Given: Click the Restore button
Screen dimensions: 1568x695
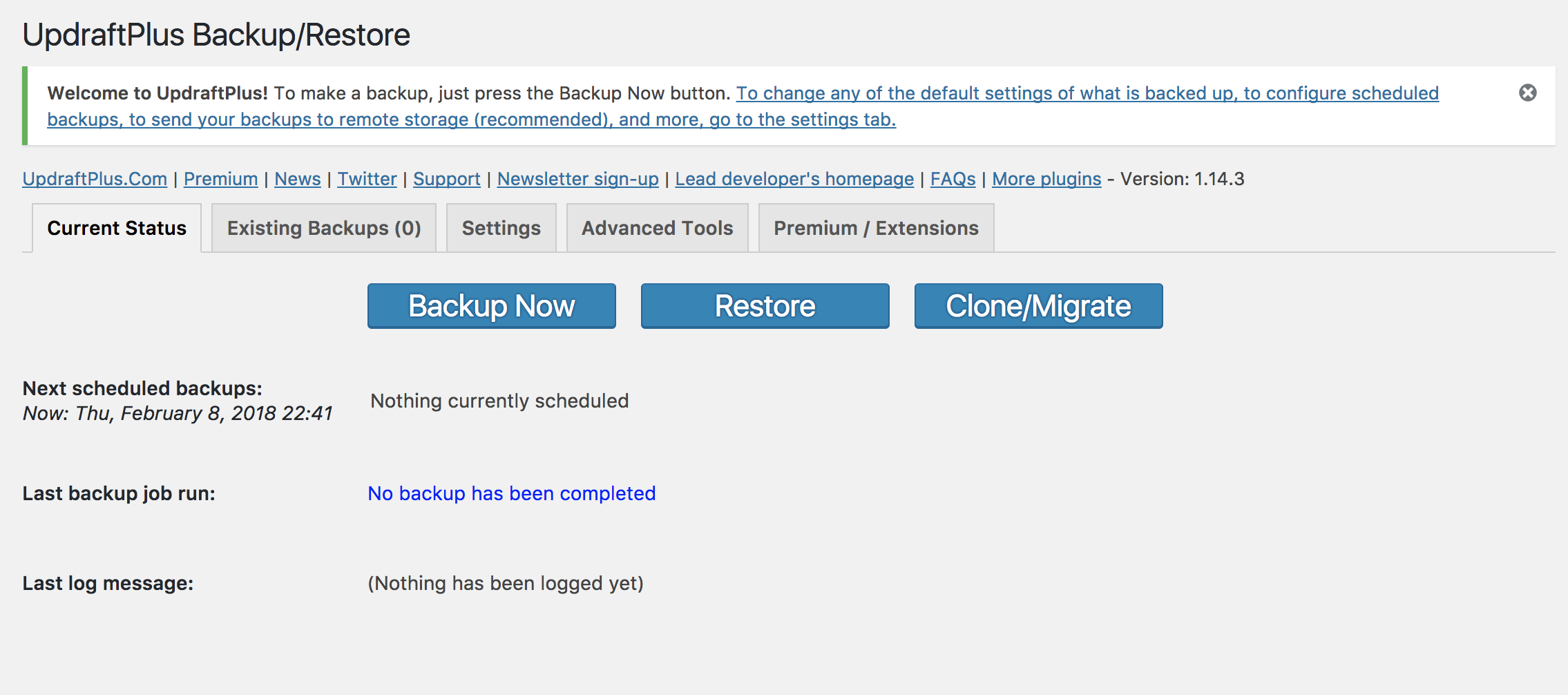Looking at the screenshot, I should (765, 306).
